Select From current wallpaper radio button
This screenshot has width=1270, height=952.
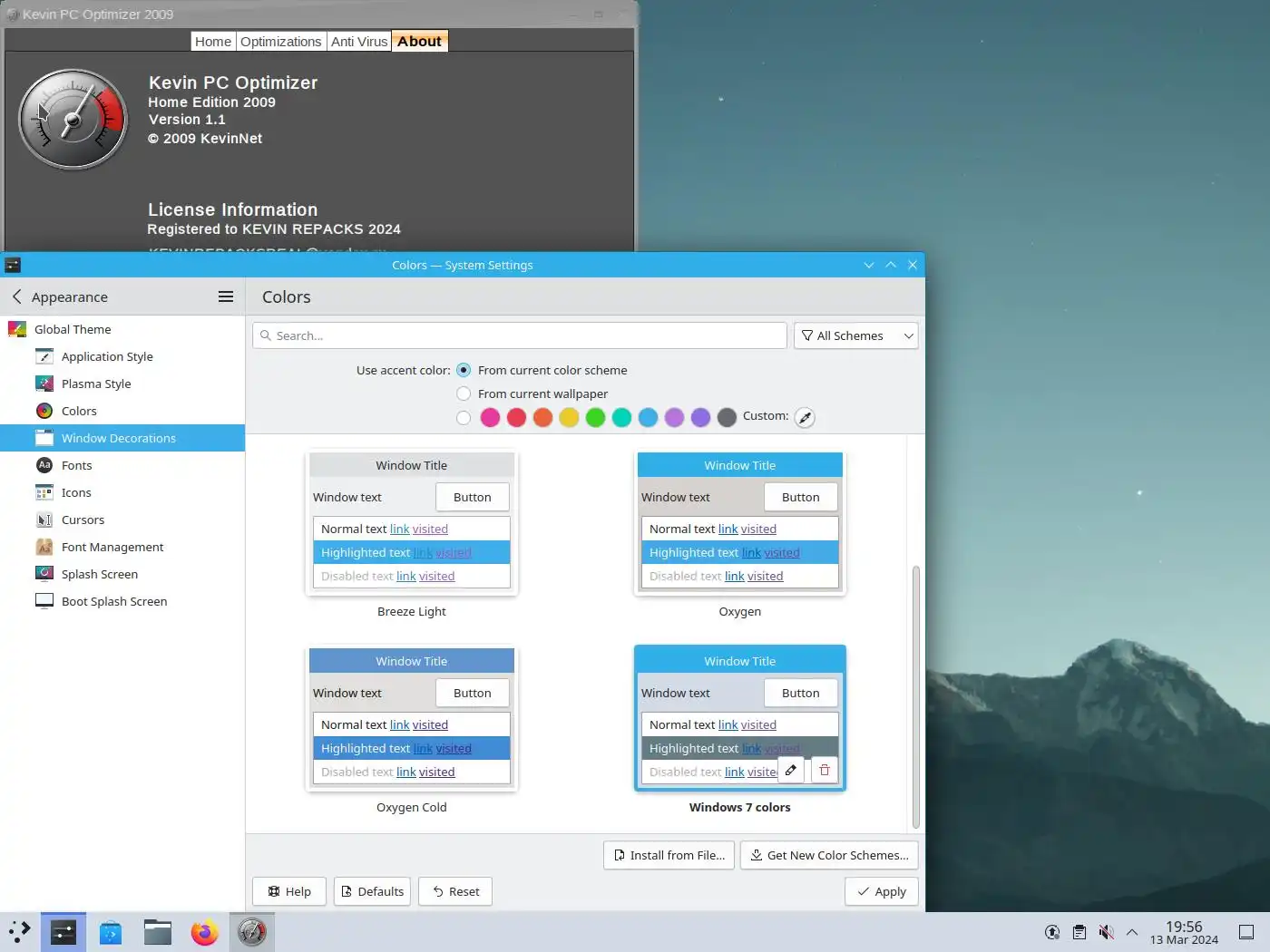tap(464, 393)
